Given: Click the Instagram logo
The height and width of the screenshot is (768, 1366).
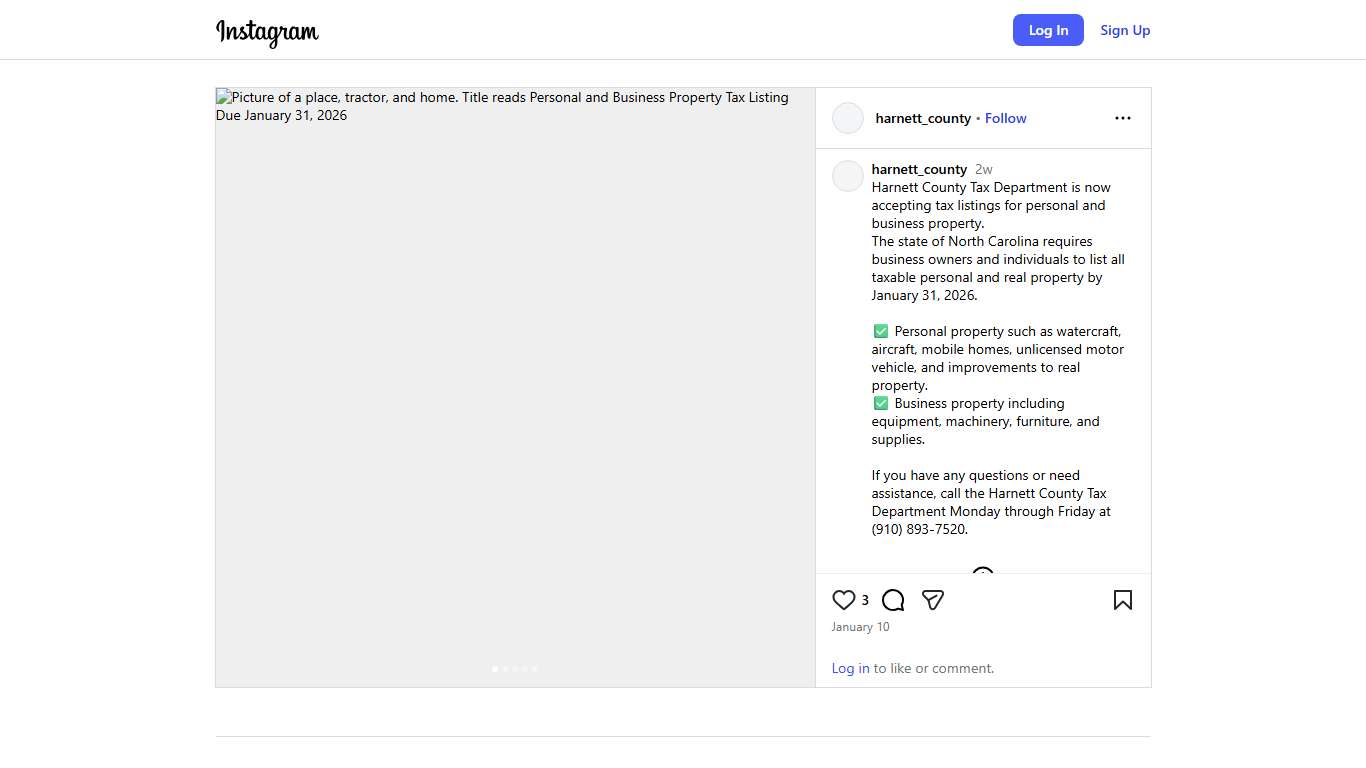Looking at the screenshot, I should click(x=267, y=31).
